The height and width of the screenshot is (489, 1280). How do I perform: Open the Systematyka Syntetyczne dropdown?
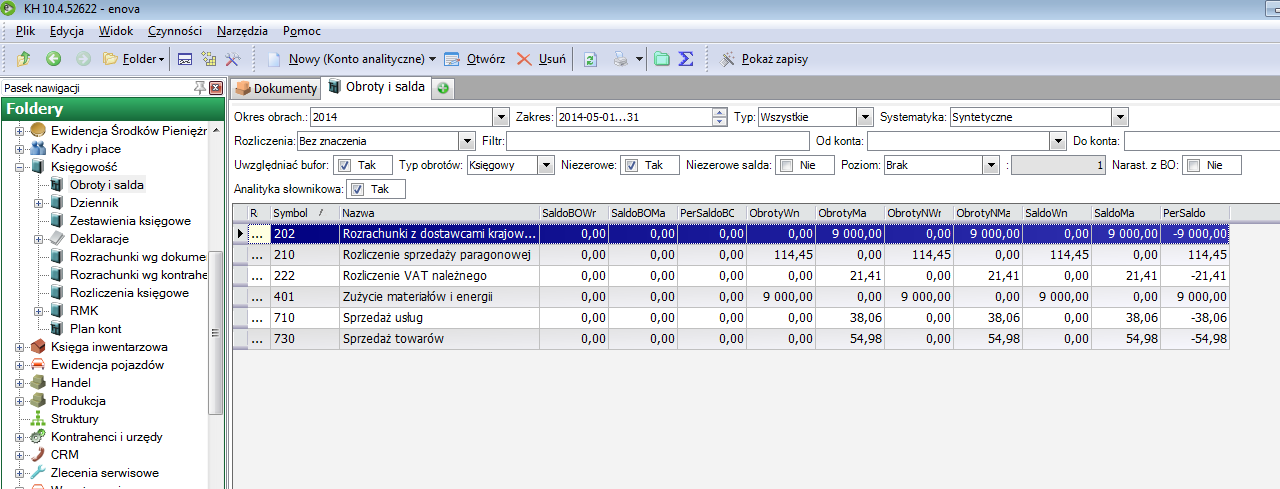pyautogui.click(x=1120, y=117)
